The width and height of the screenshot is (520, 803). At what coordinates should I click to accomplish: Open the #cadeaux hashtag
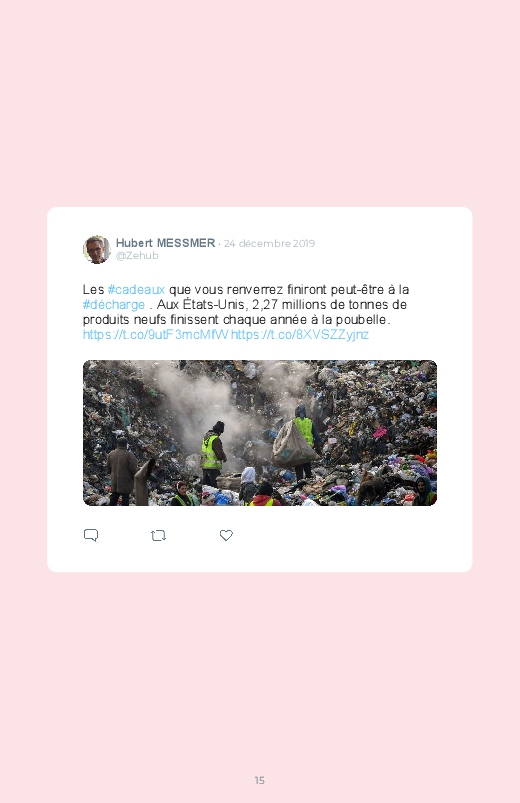point(136,290)
